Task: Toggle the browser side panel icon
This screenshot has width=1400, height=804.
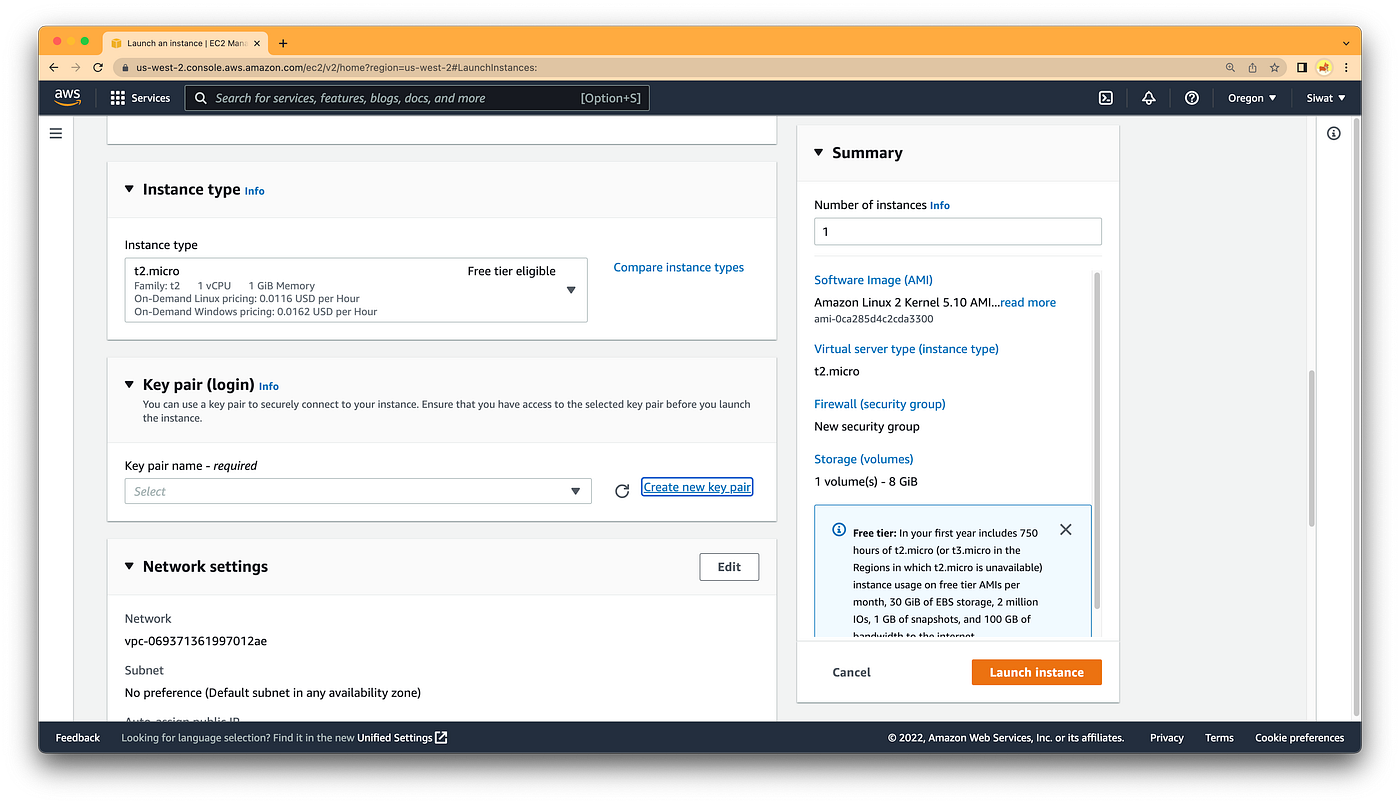Action: pos(1302,67)
